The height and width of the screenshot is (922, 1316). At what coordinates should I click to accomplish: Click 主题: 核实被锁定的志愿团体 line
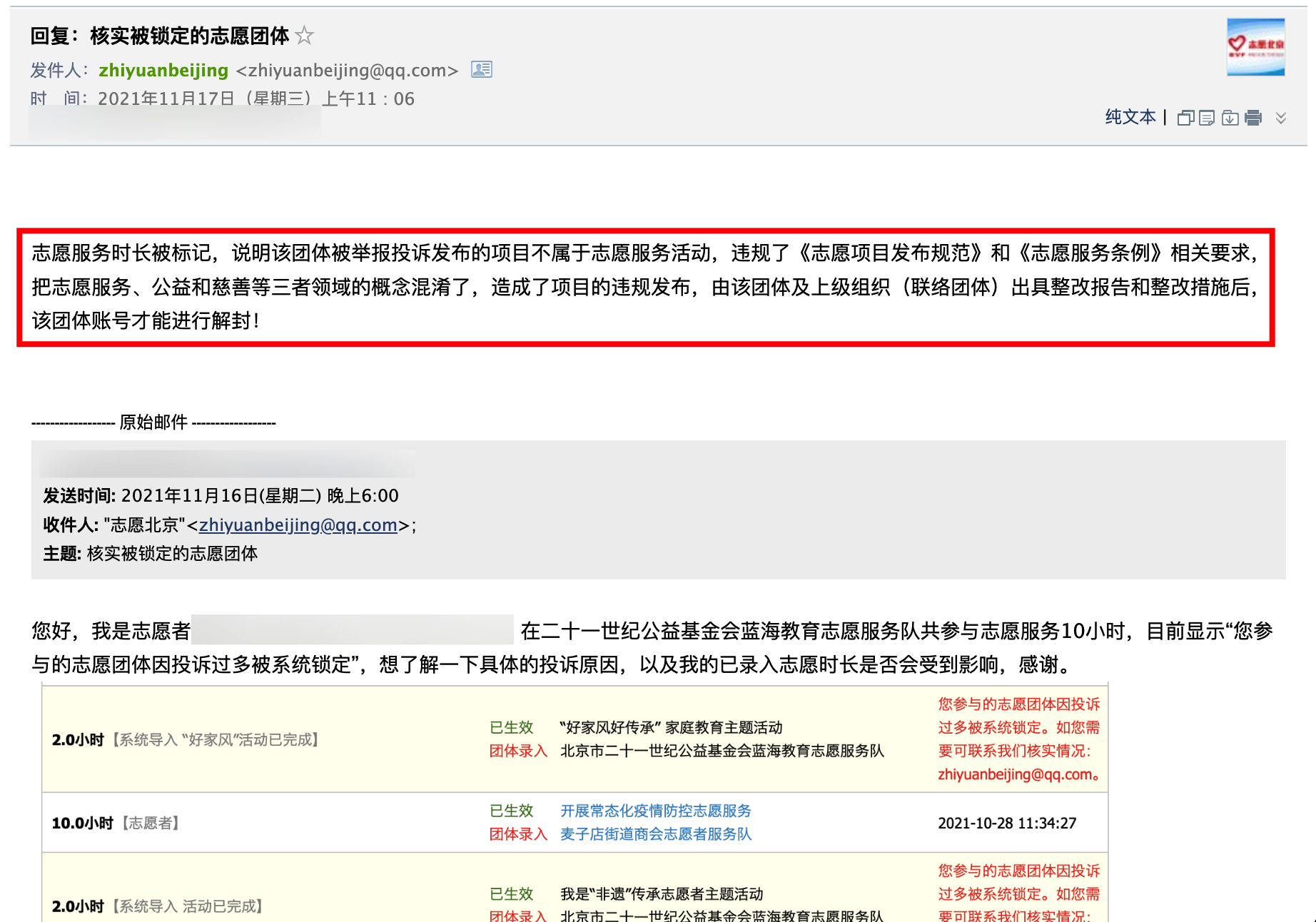click(x=150, y=553)
